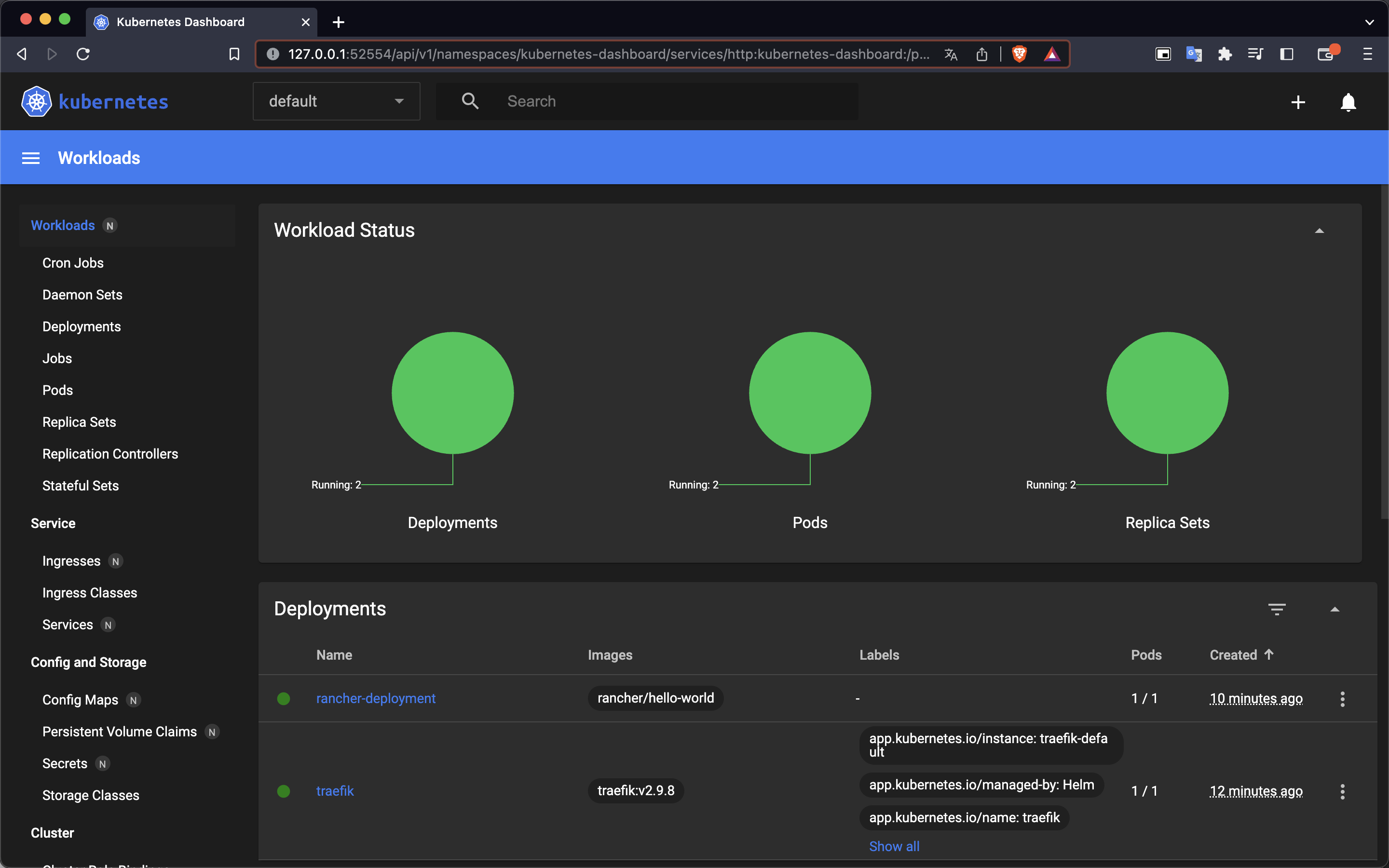Collapse the Workload Status card
Viewport: 1389px width, 868px height.
click(x=1320, y=231)
